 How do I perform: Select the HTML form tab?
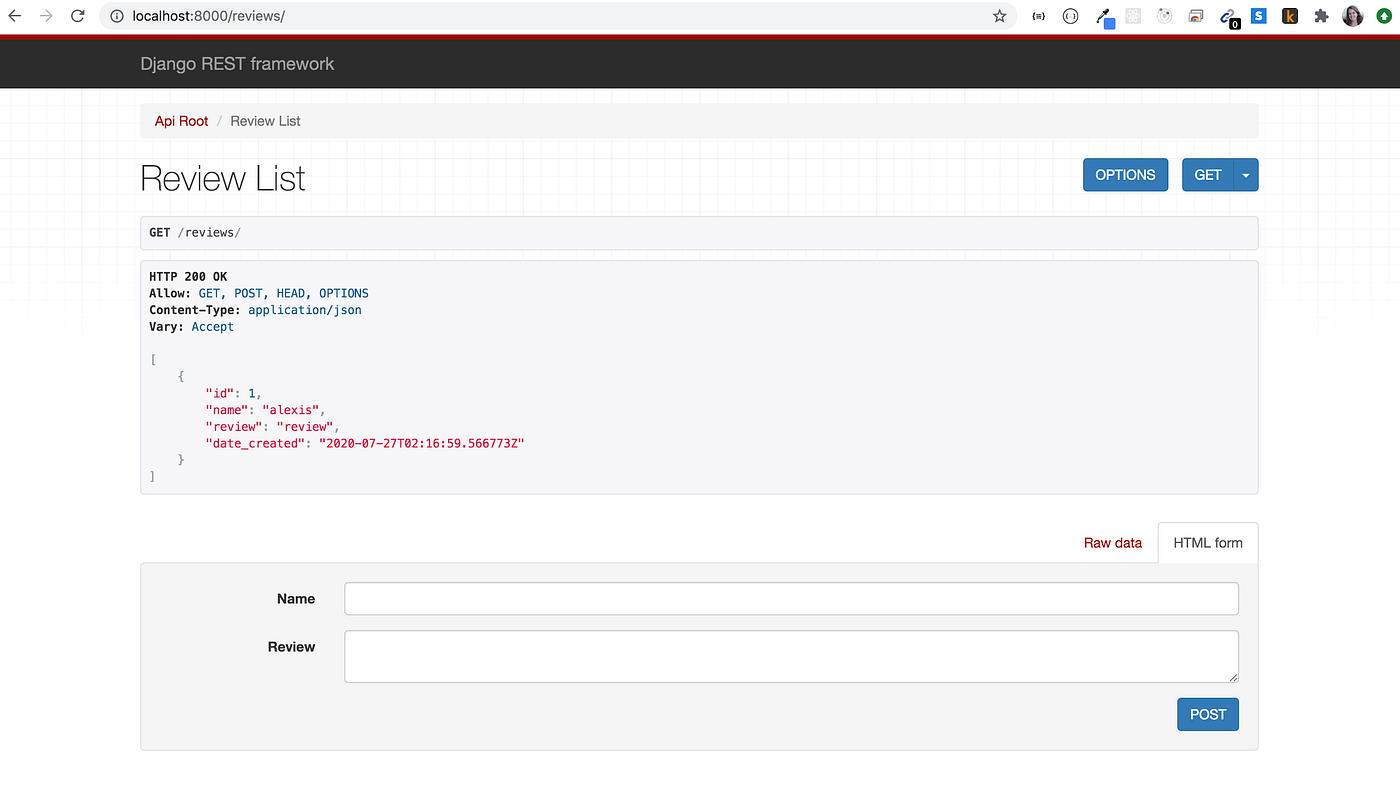[1207, 542]
